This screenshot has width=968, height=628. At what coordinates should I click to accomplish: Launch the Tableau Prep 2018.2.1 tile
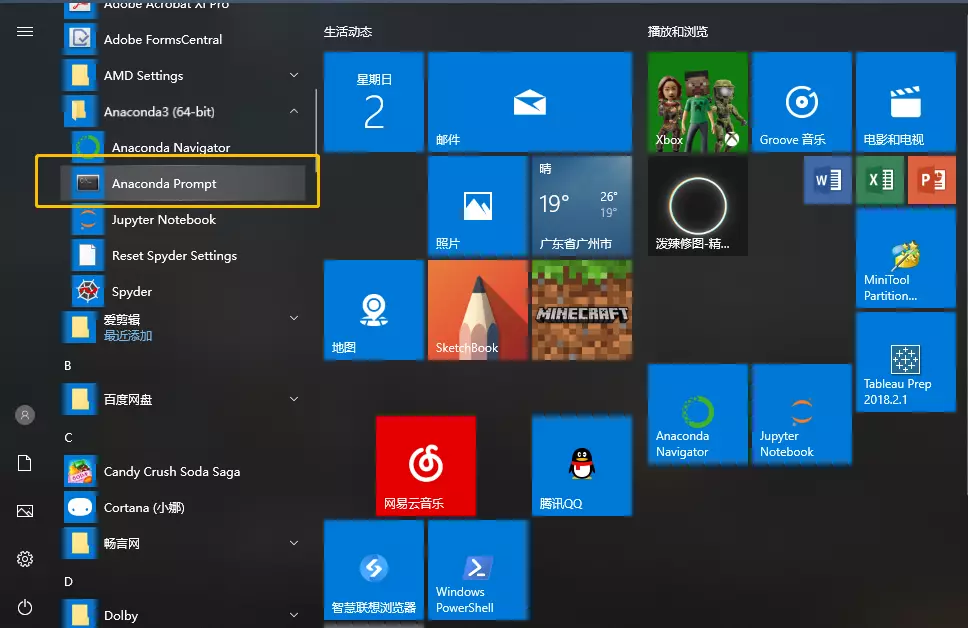coord(906,362)
